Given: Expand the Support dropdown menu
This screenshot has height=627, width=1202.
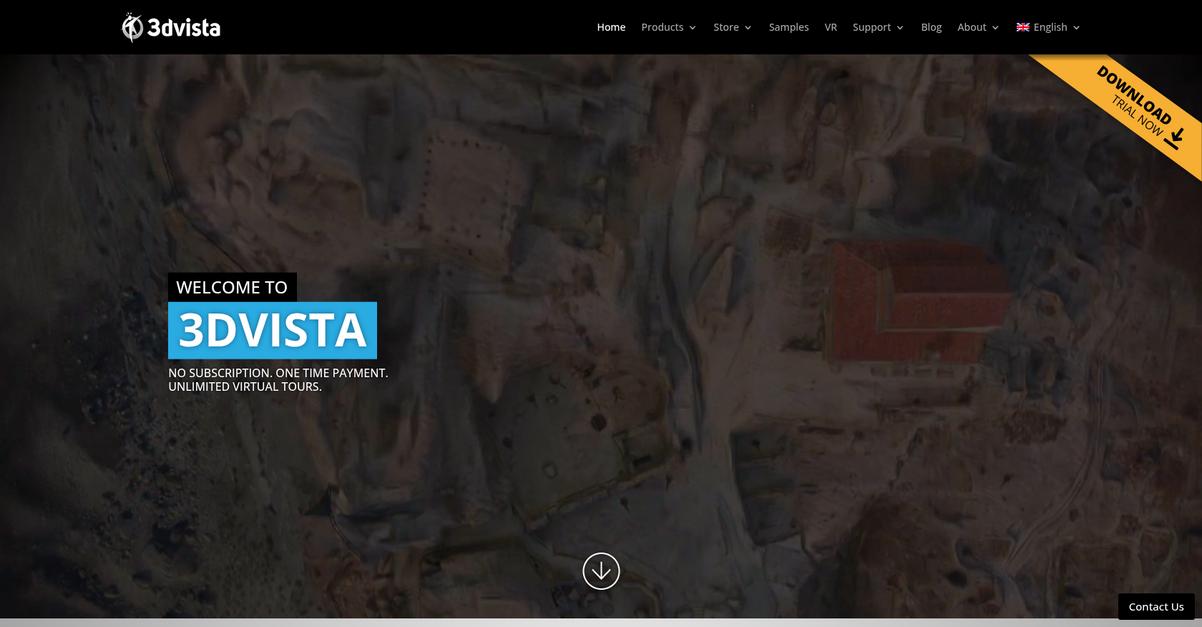Looking at the screenshot, I should point(878,27).
